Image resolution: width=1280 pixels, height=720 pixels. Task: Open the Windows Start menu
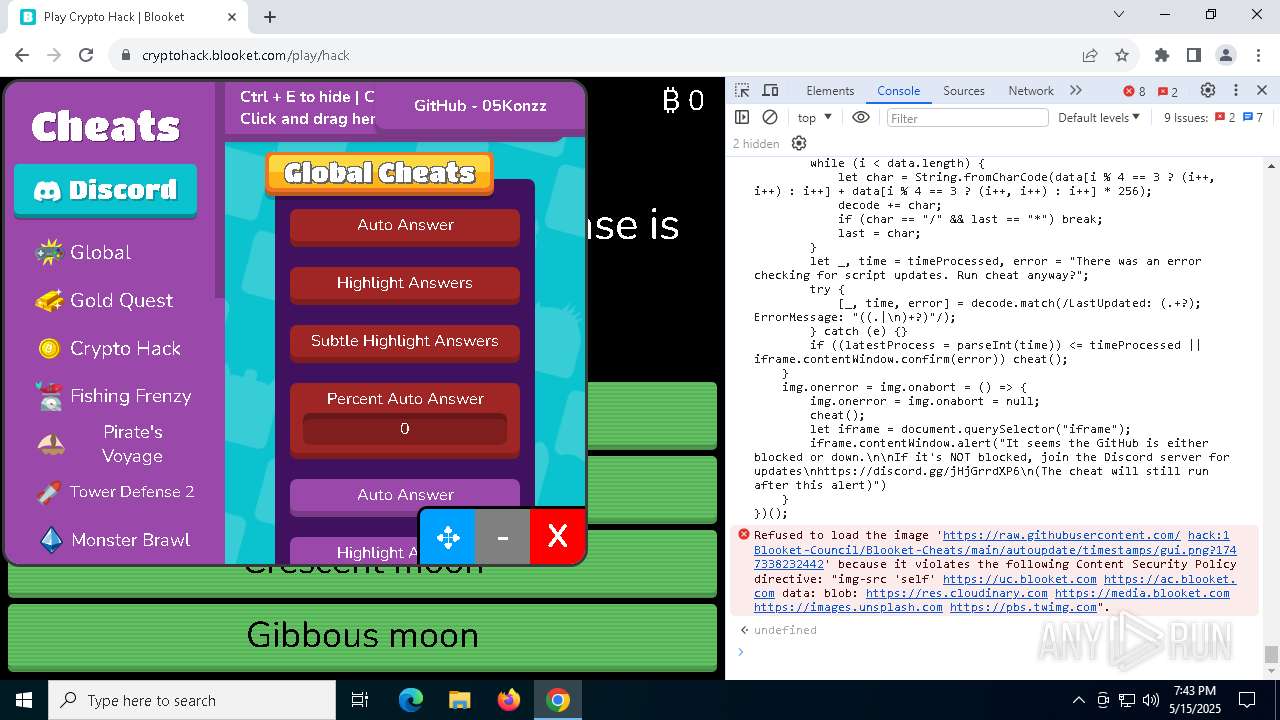[24, 700]
